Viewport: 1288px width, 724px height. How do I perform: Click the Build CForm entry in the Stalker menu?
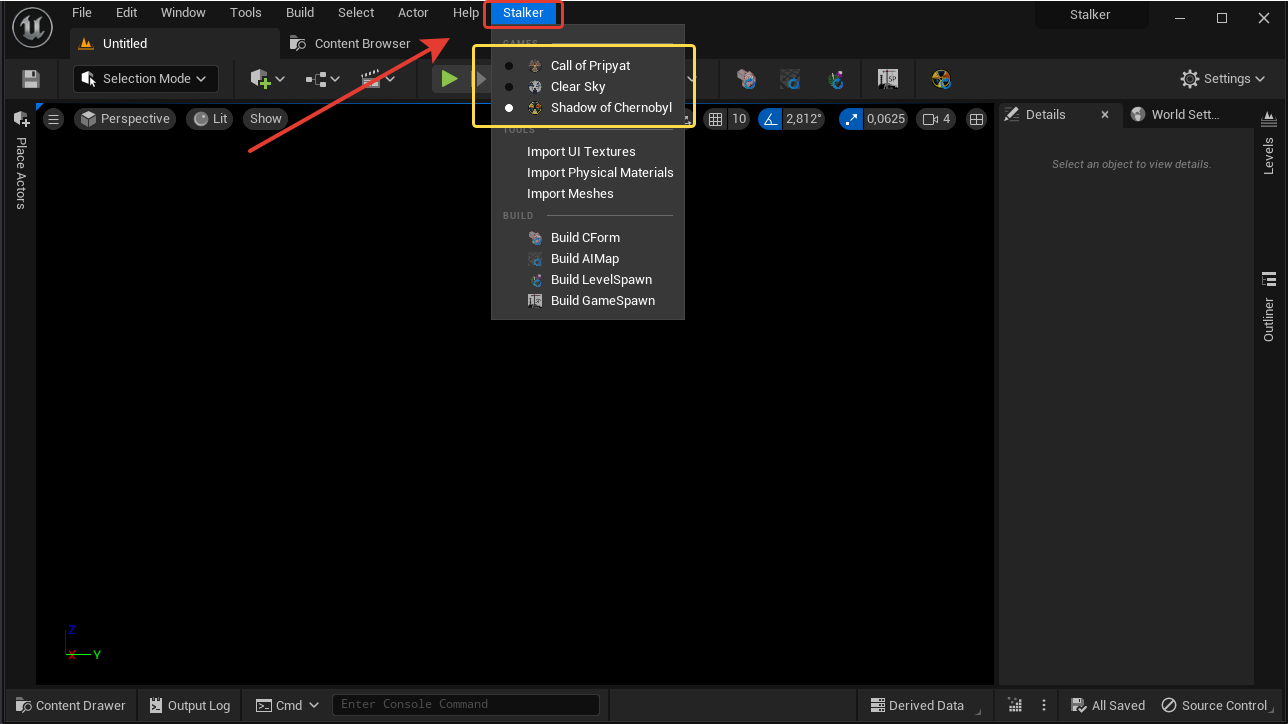(x=588, y=238)
